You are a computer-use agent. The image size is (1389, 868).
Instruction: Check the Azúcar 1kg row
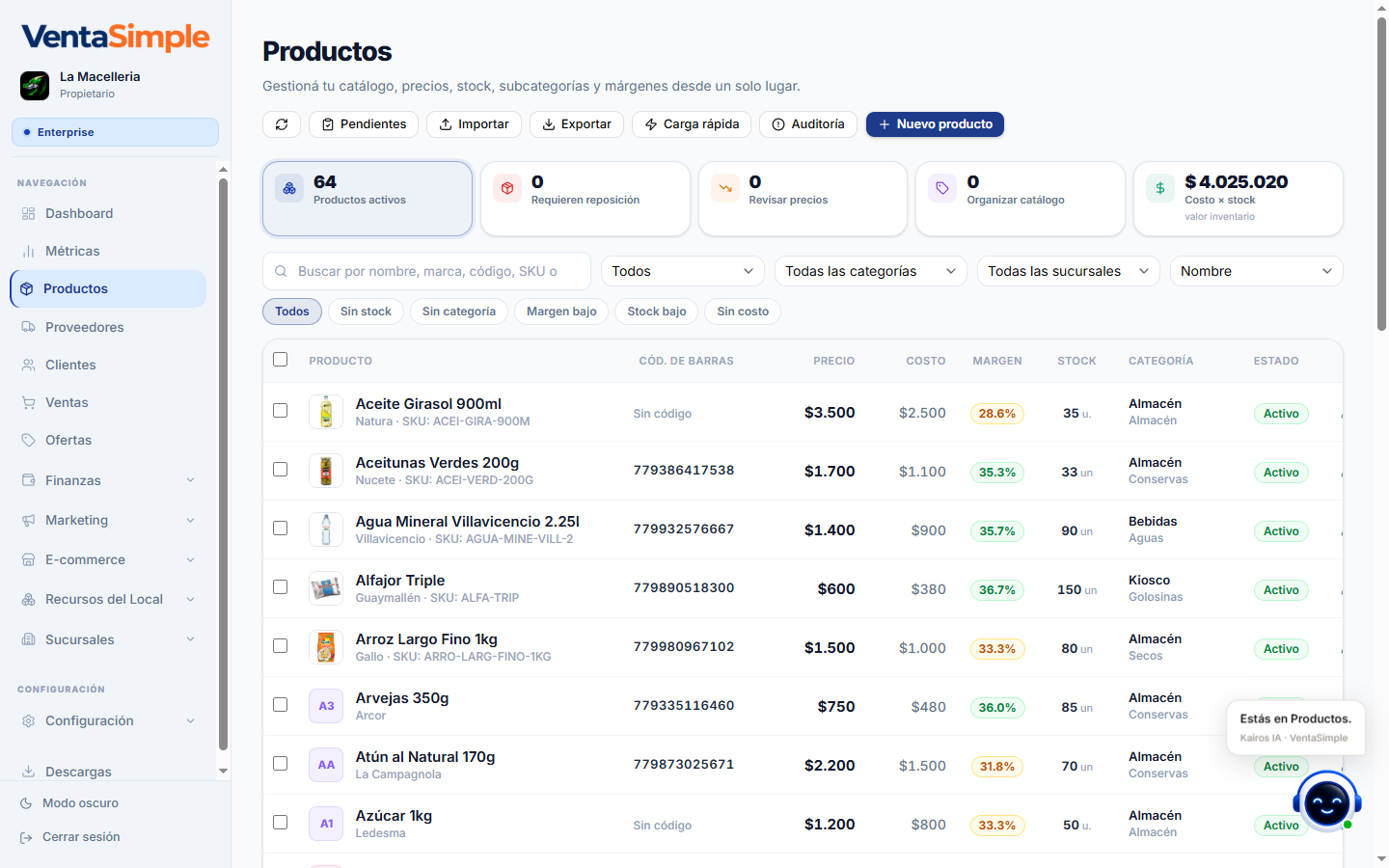click(x=280, y=823)
